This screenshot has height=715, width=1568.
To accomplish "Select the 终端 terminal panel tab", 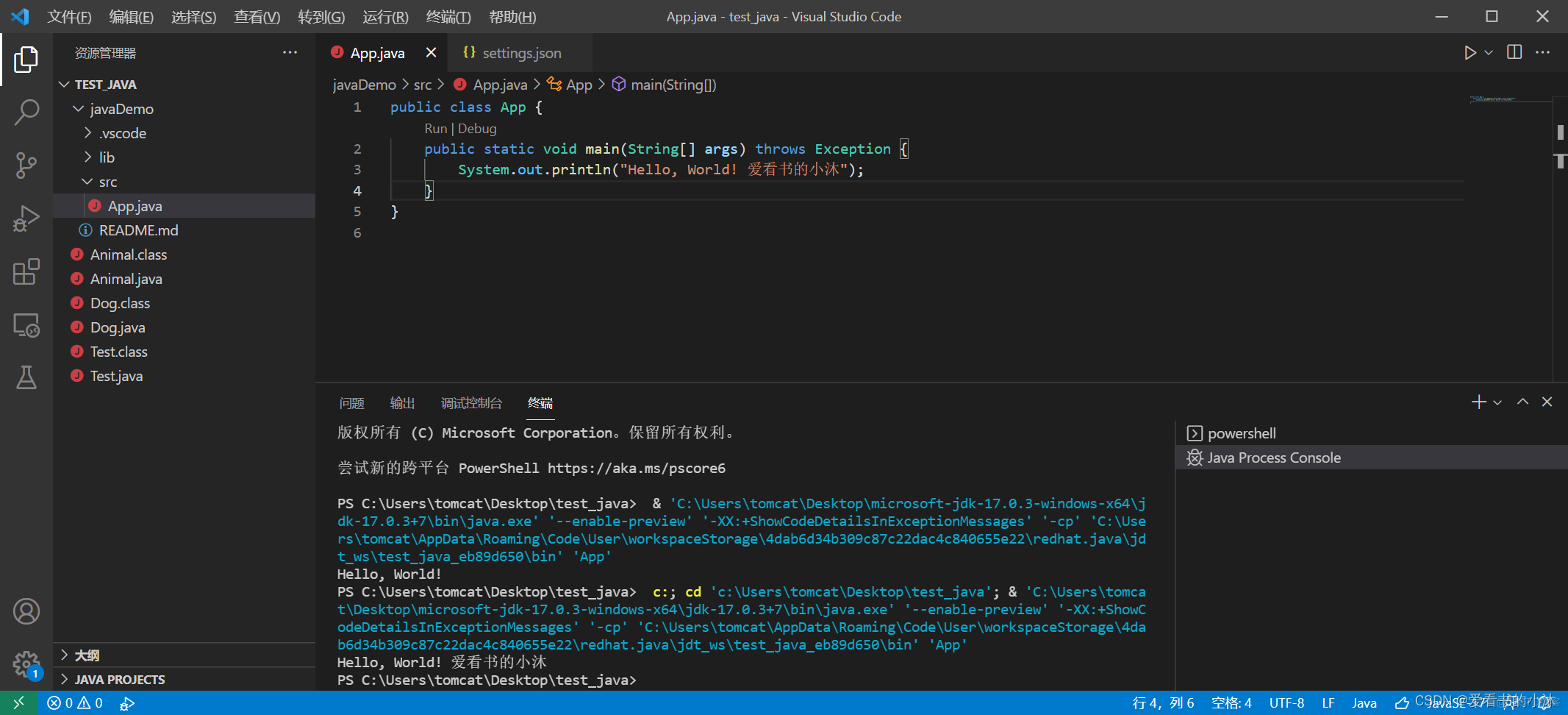I will click(x=540, y=403).
